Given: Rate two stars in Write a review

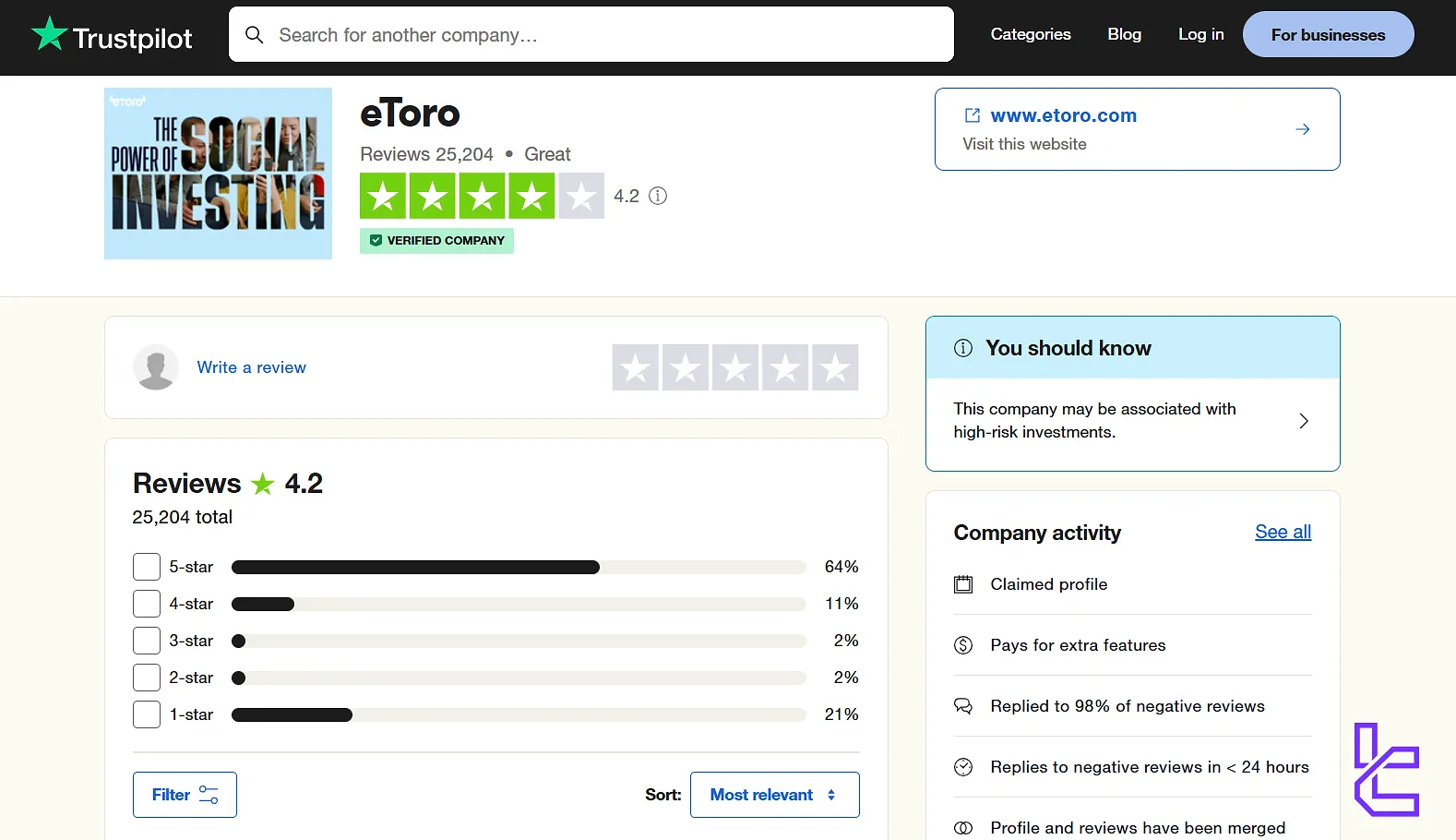Looking at the screenshot, I should 686,367.
